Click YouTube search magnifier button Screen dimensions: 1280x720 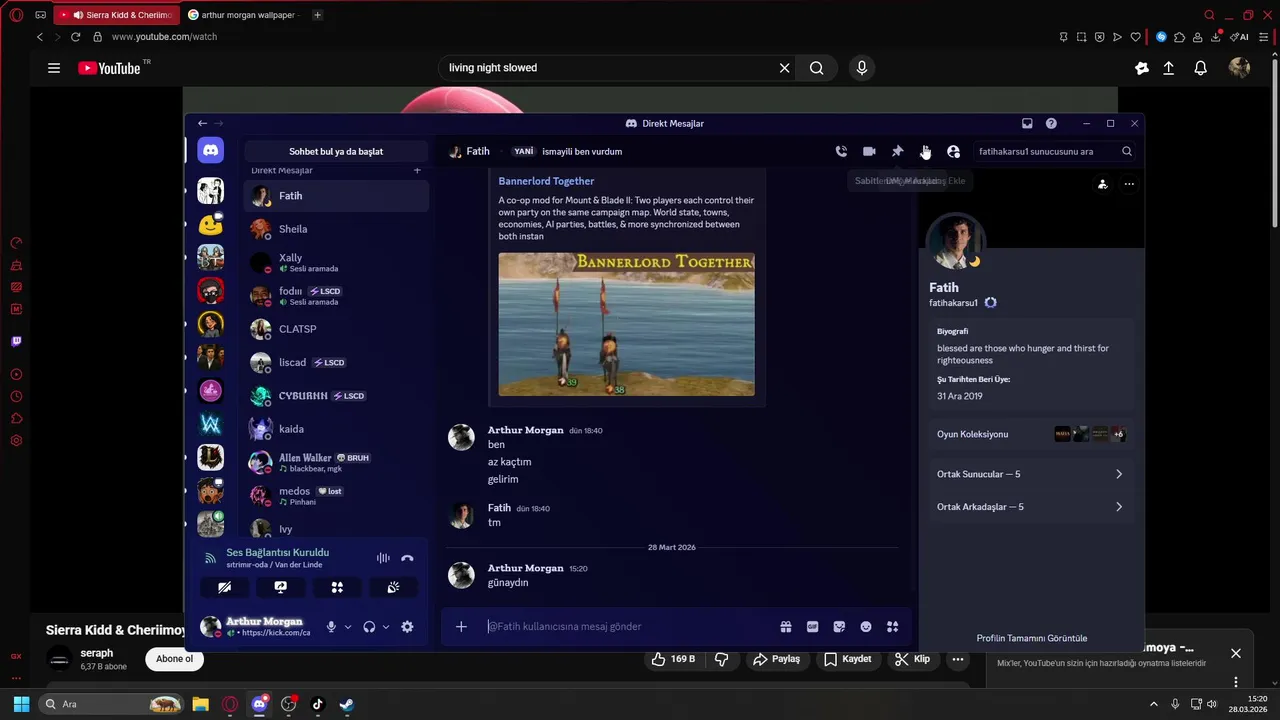816,68
